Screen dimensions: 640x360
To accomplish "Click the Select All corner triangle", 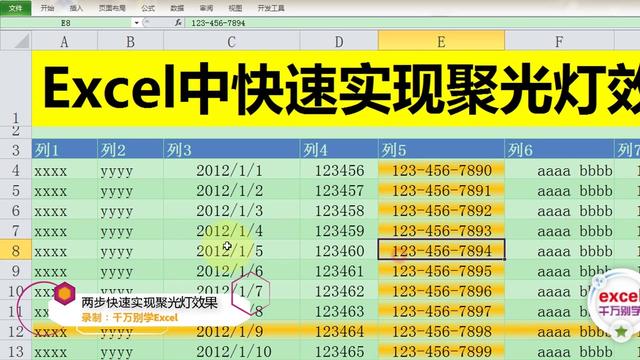I will coord(16,41).
